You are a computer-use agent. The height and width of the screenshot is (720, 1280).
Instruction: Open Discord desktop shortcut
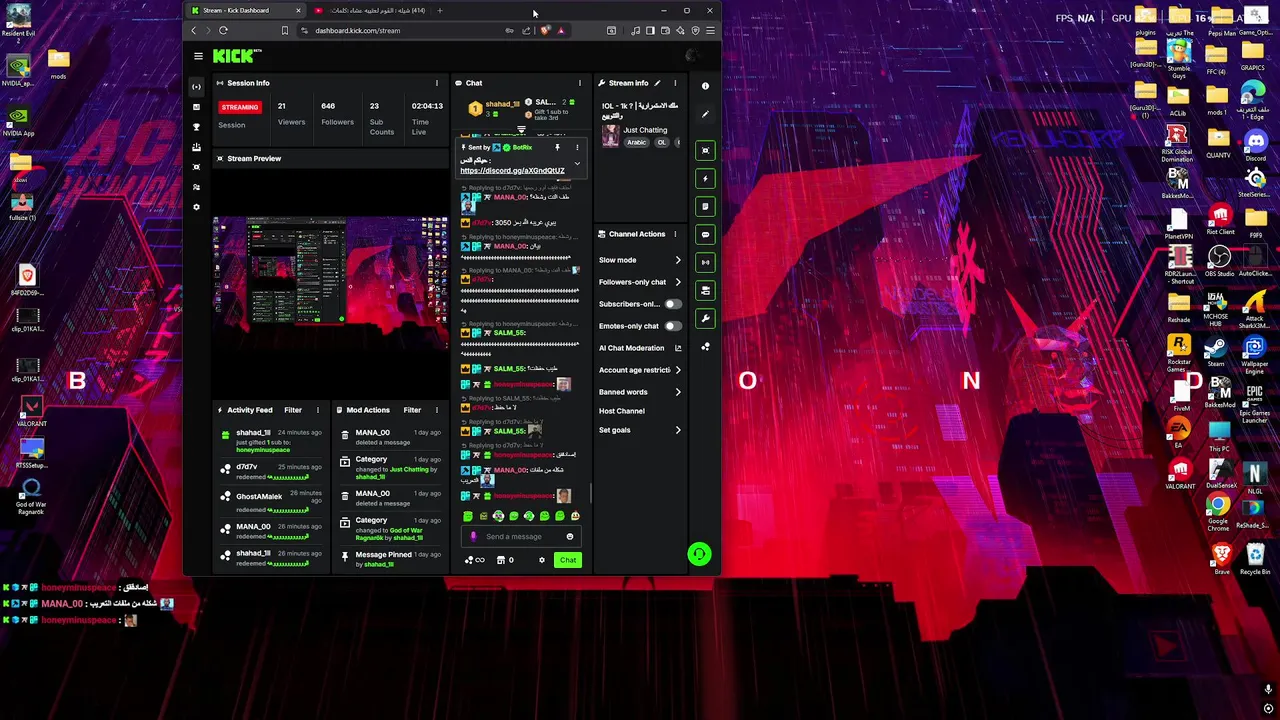1255,144
